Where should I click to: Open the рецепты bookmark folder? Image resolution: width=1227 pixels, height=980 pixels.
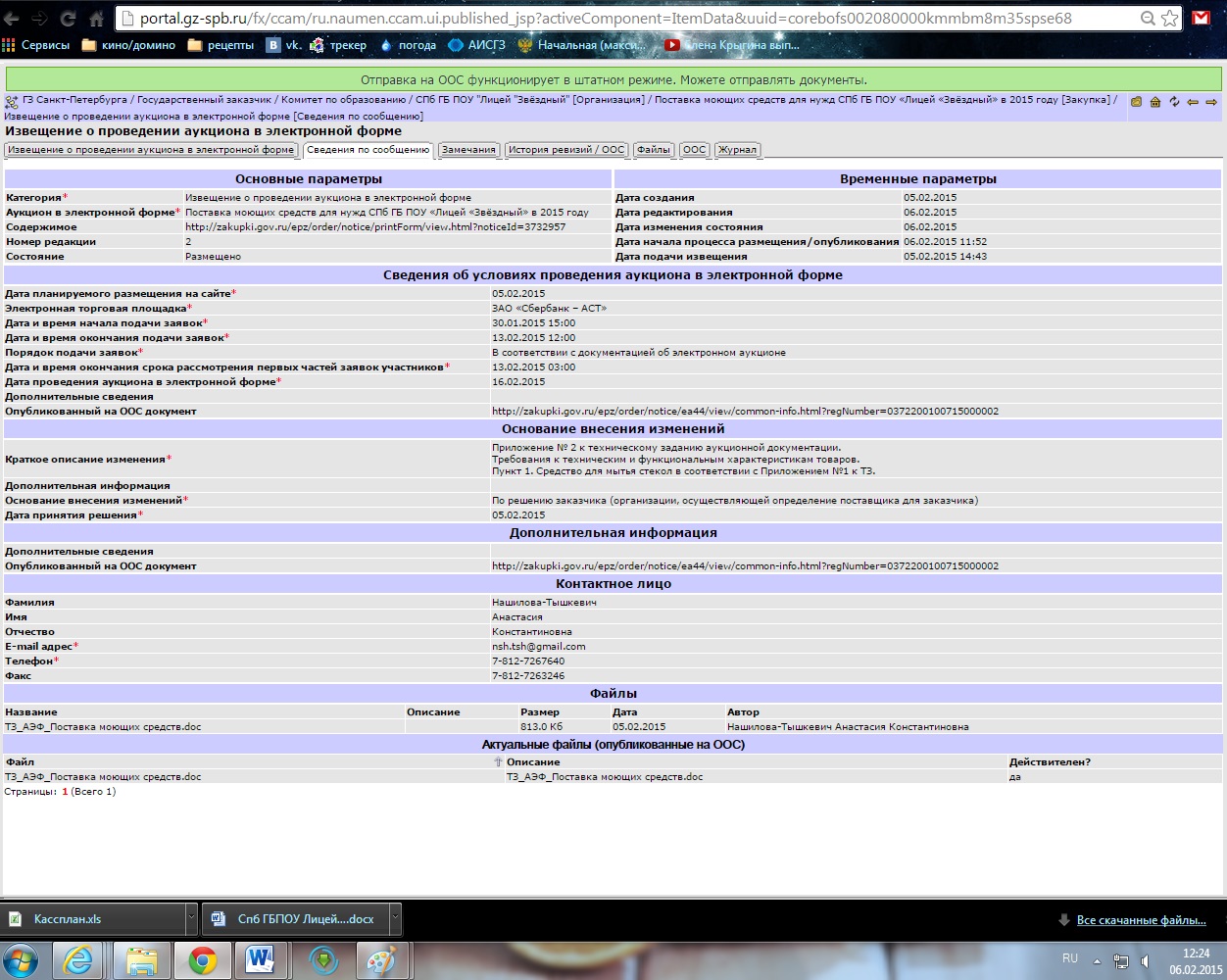(221, 45)
